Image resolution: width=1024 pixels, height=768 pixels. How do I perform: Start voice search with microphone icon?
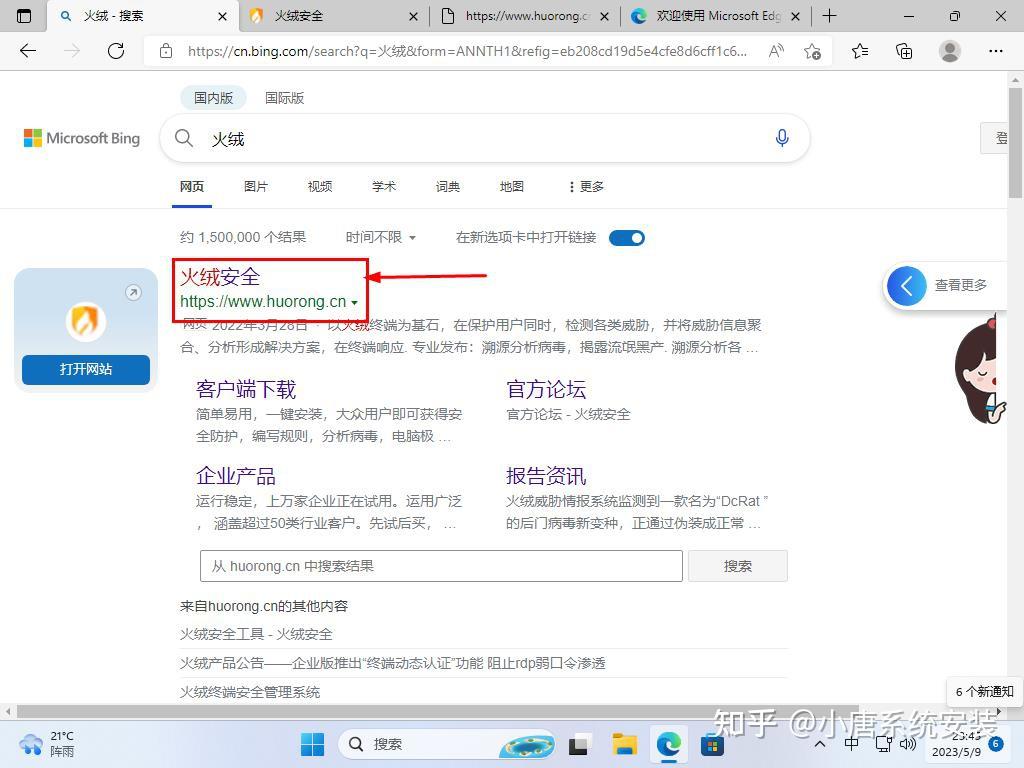pos(782,138)
